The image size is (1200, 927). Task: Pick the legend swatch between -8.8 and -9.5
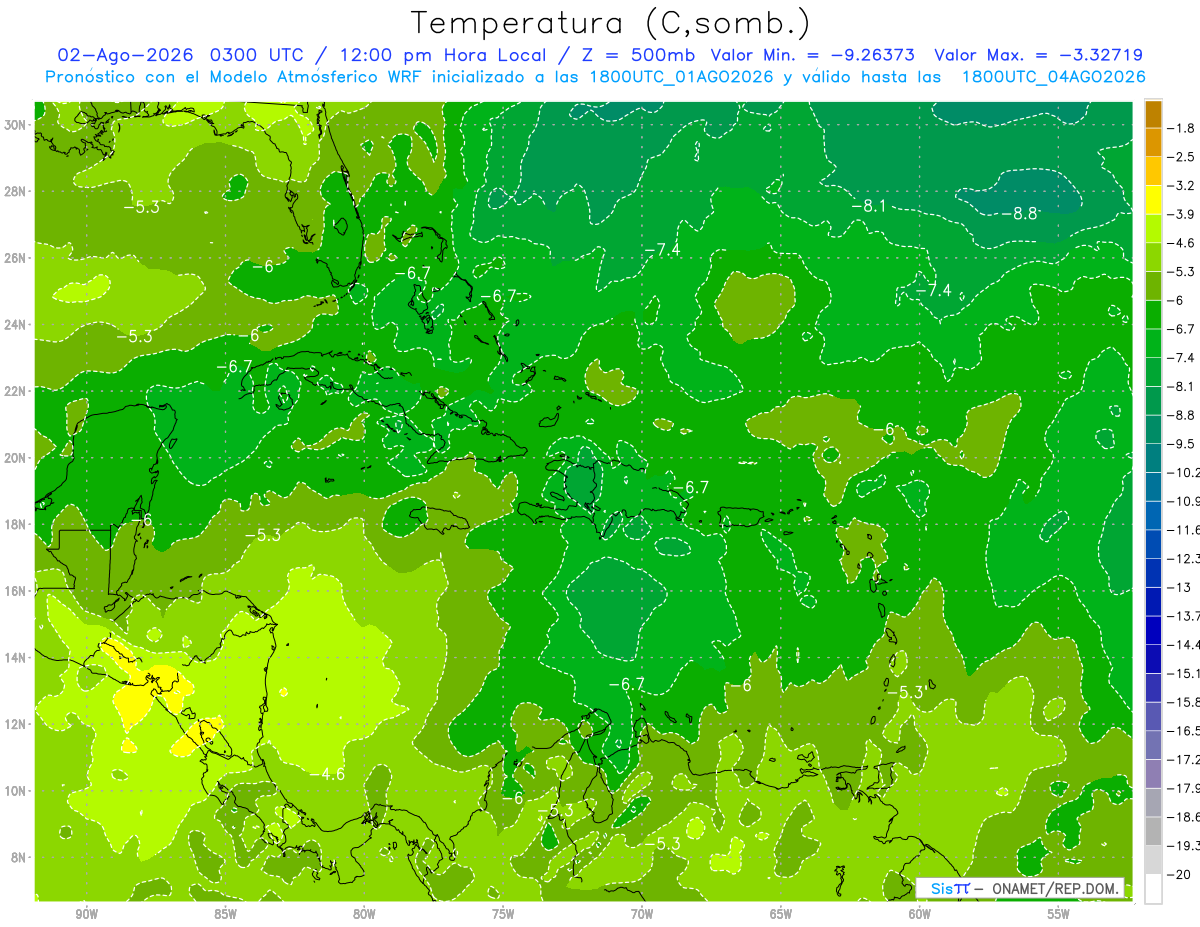pos(1153,429)
